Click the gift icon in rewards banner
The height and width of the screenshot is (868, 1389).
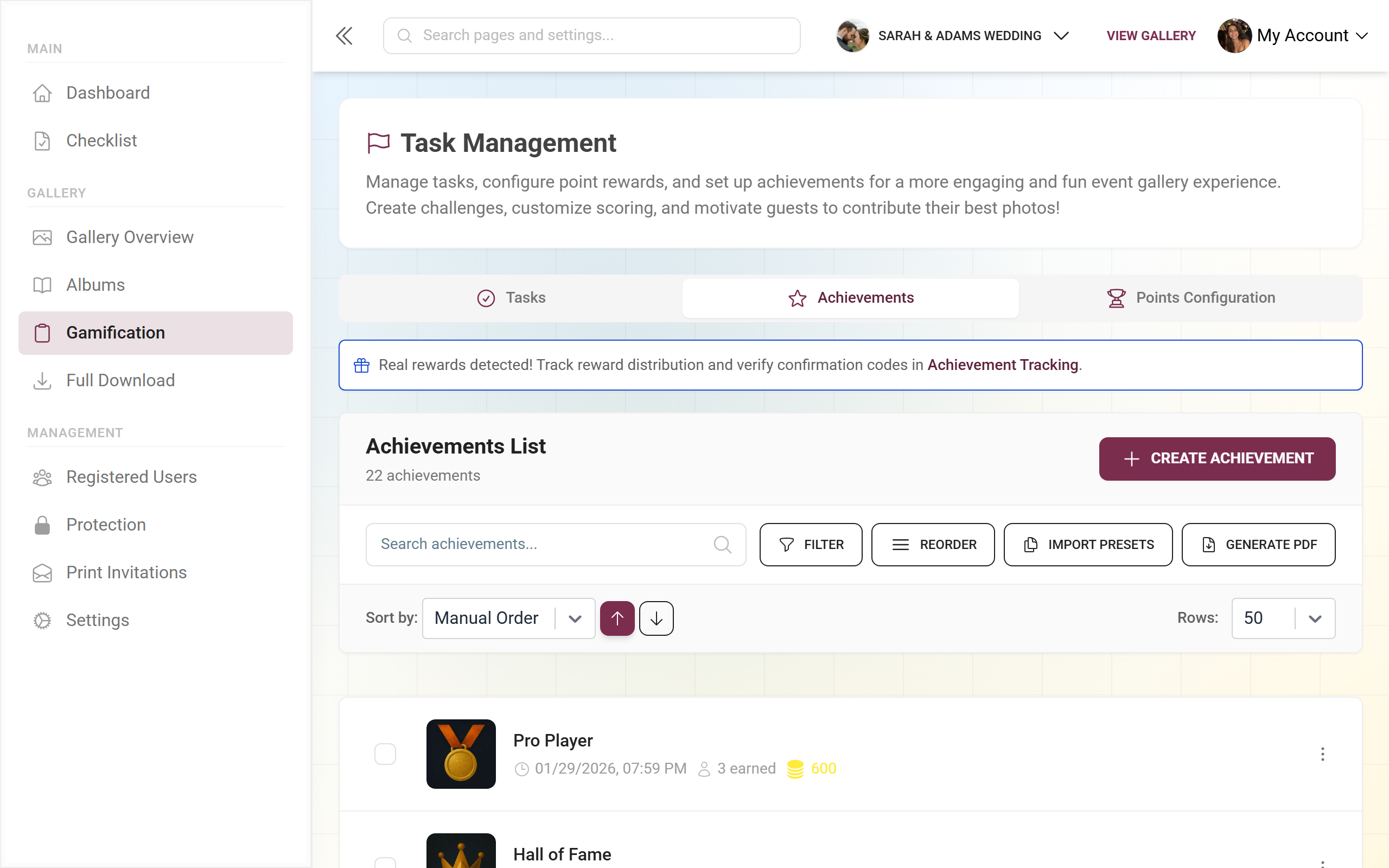[x=361, y=365]
